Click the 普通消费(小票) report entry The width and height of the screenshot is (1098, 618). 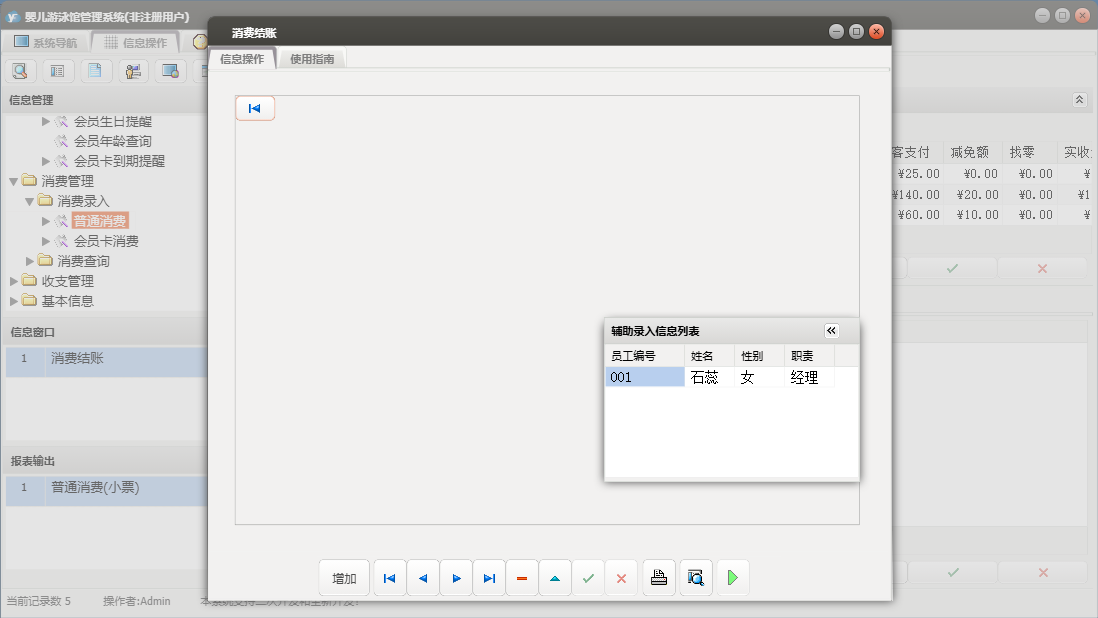95,488
